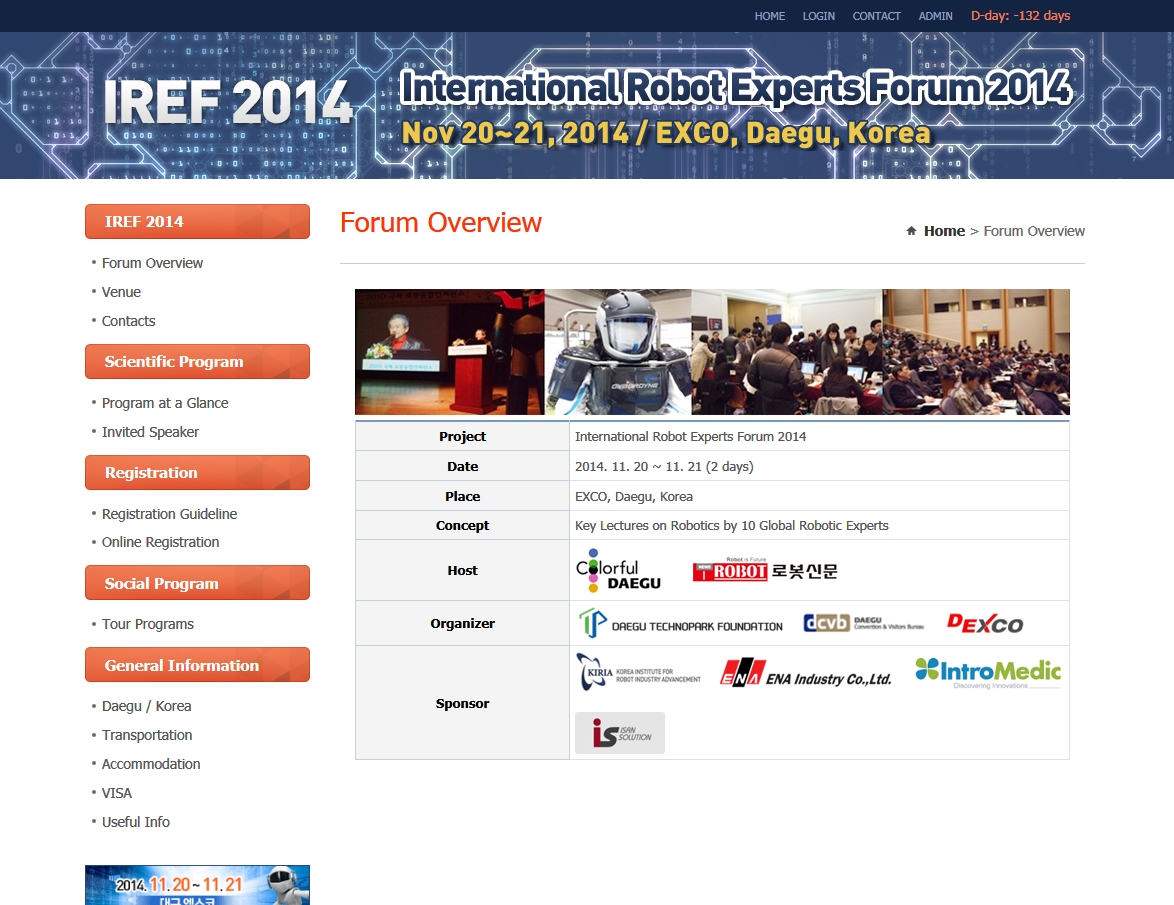Viewport: 1174px width, 905px height.
Task: Click the IntroMedic sponsor logo
Action: click(988, 671)
